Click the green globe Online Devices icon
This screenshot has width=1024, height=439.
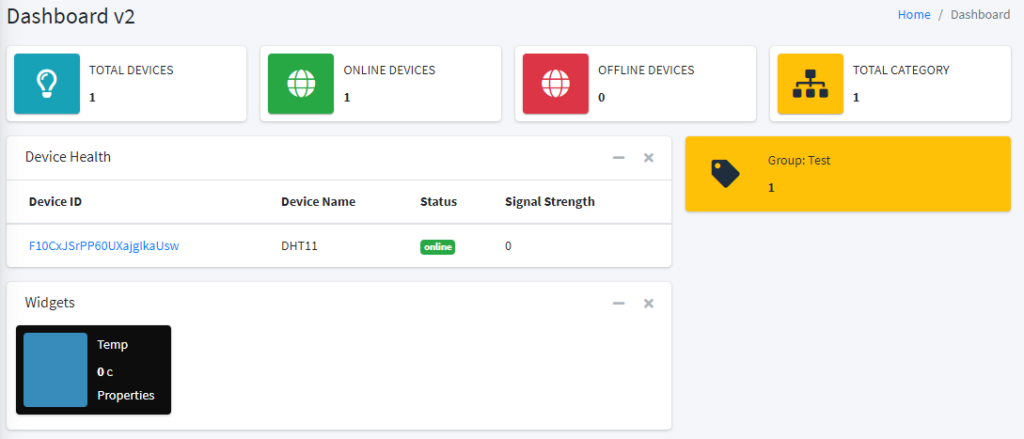pos(301,84)
